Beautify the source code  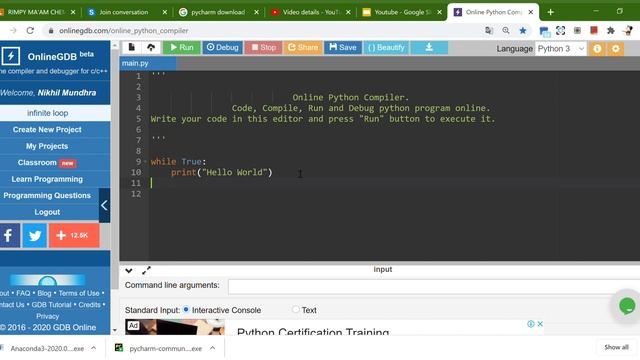click(386, 47)
